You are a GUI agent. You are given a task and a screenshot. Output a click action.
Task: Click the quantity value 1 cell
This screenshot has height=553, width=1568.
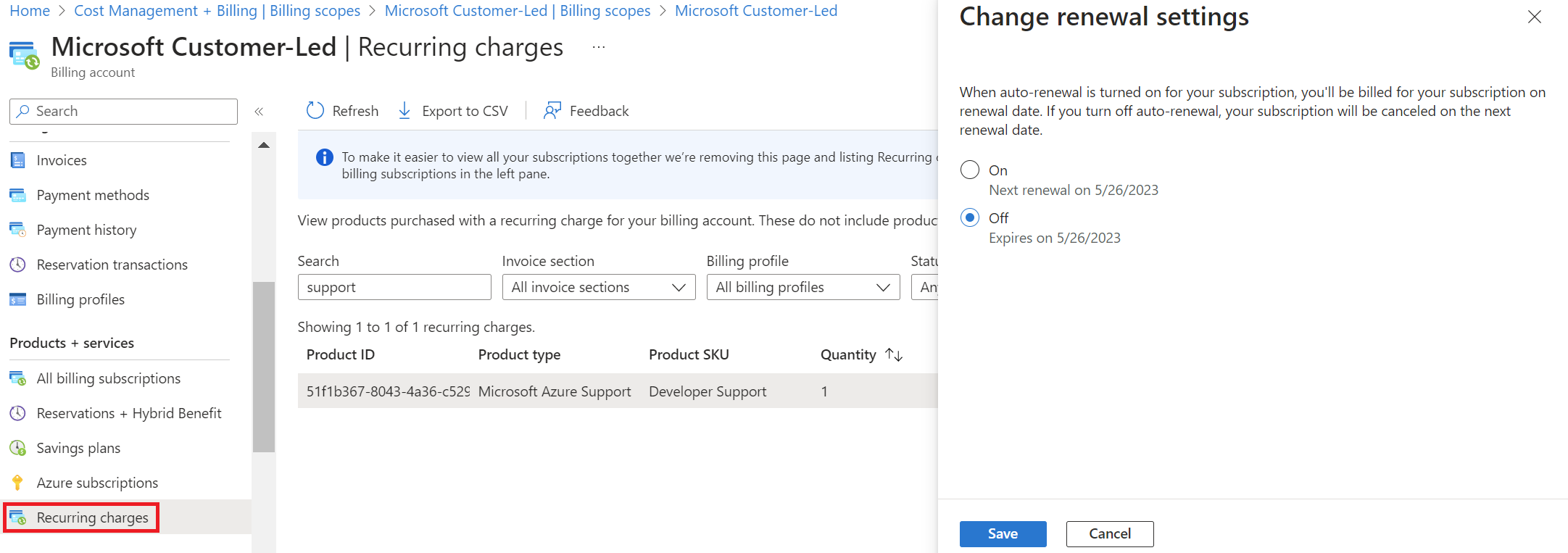point(824,391)
